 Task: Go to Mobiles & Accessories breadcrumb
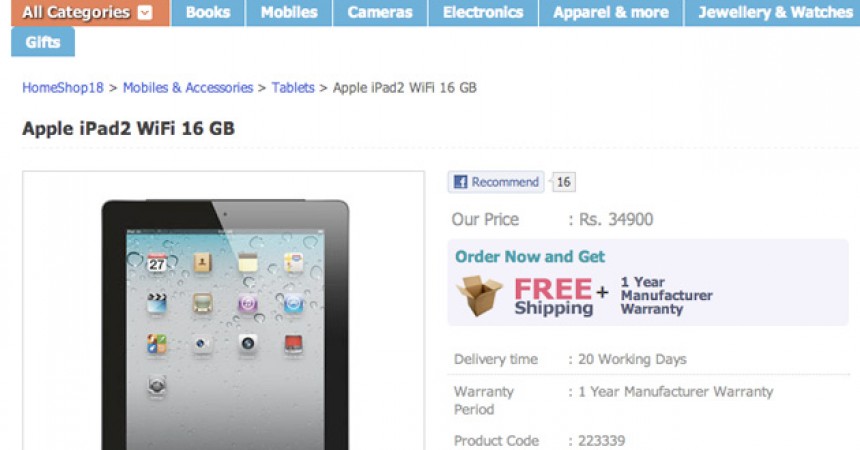[x=188, y=88]
